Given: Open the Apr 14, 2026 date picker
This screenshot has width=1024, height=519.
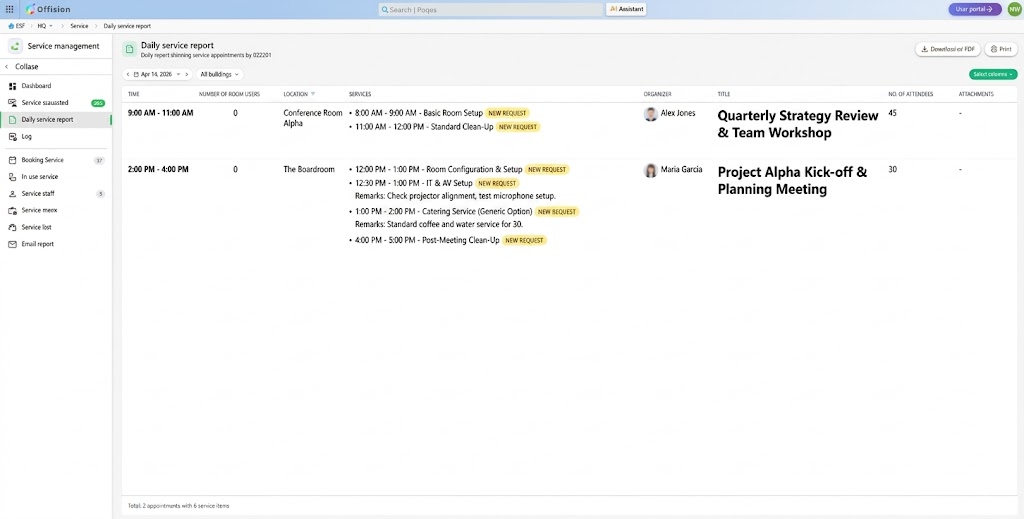Looking at the screenshot, I should [157, 74].
